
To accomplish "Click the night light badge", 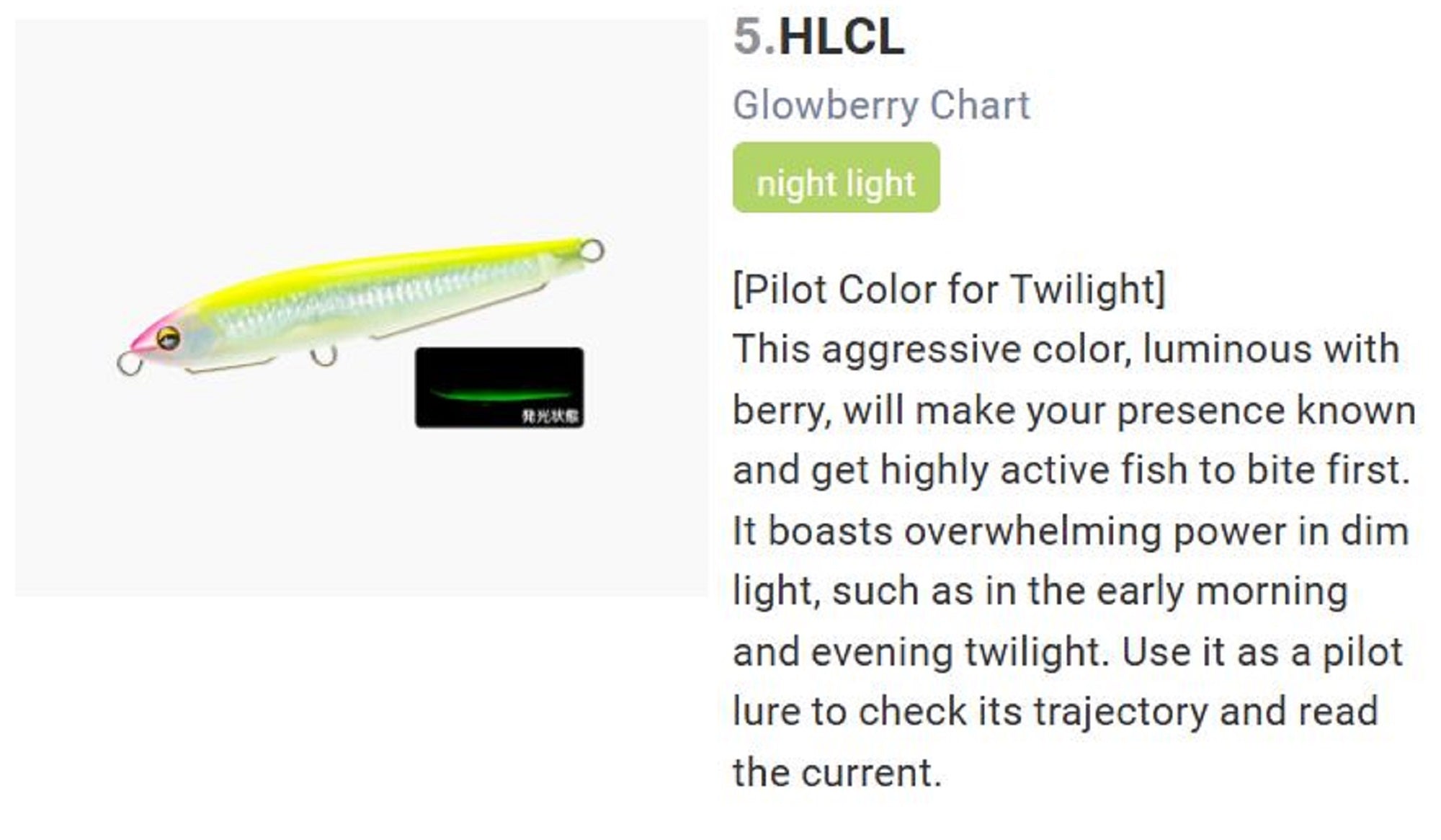I will pyautogui.click(x=836, y=178).
